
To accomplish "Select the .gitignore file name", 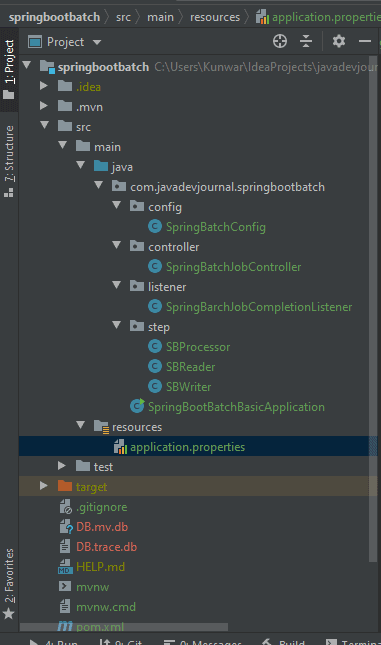I will (102, 507).
